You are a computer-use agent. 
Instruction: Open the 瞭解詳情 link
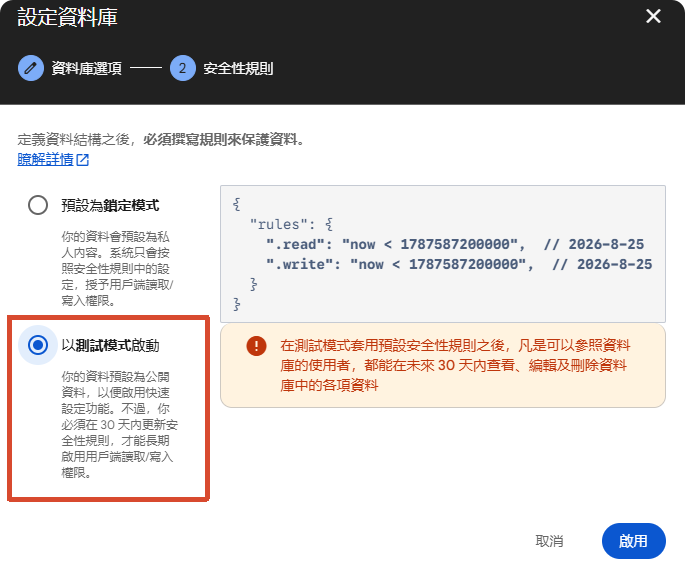(45, 159)
